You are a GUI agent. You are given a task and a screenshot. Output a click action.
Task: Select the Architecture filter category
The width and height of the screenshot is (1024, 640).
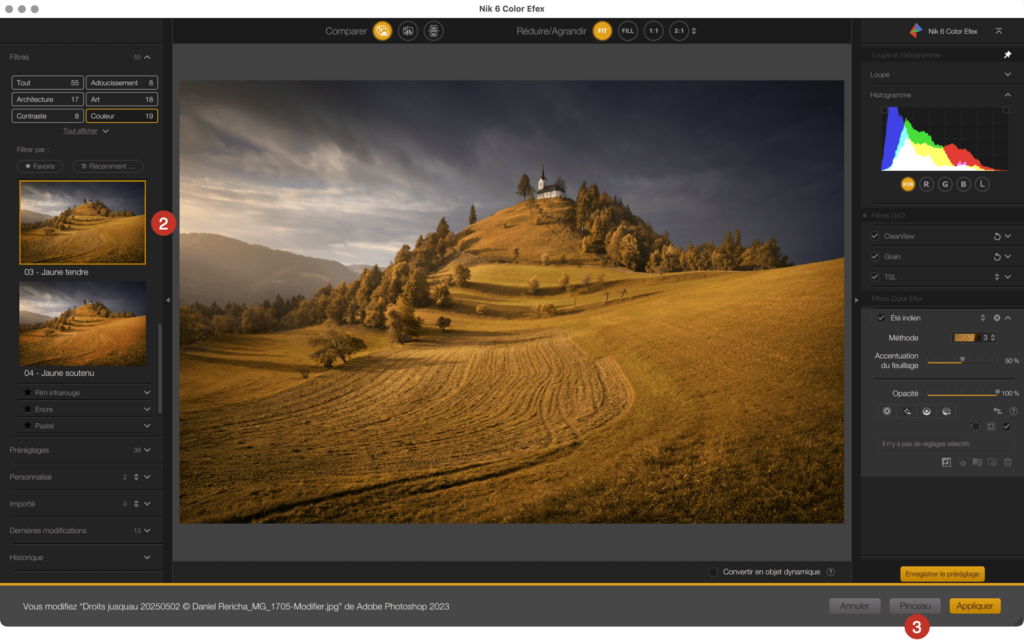coord(47,99)
